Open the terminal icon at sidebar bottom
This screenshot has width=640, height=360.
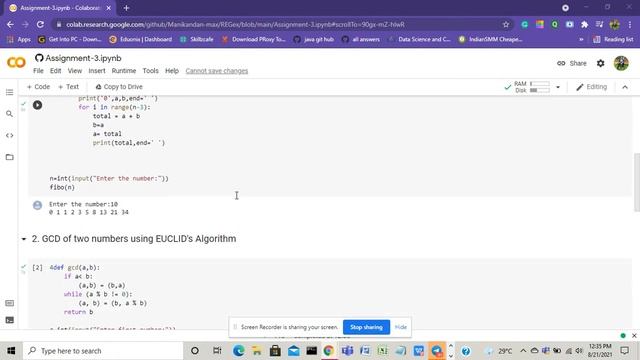[9, 320]
